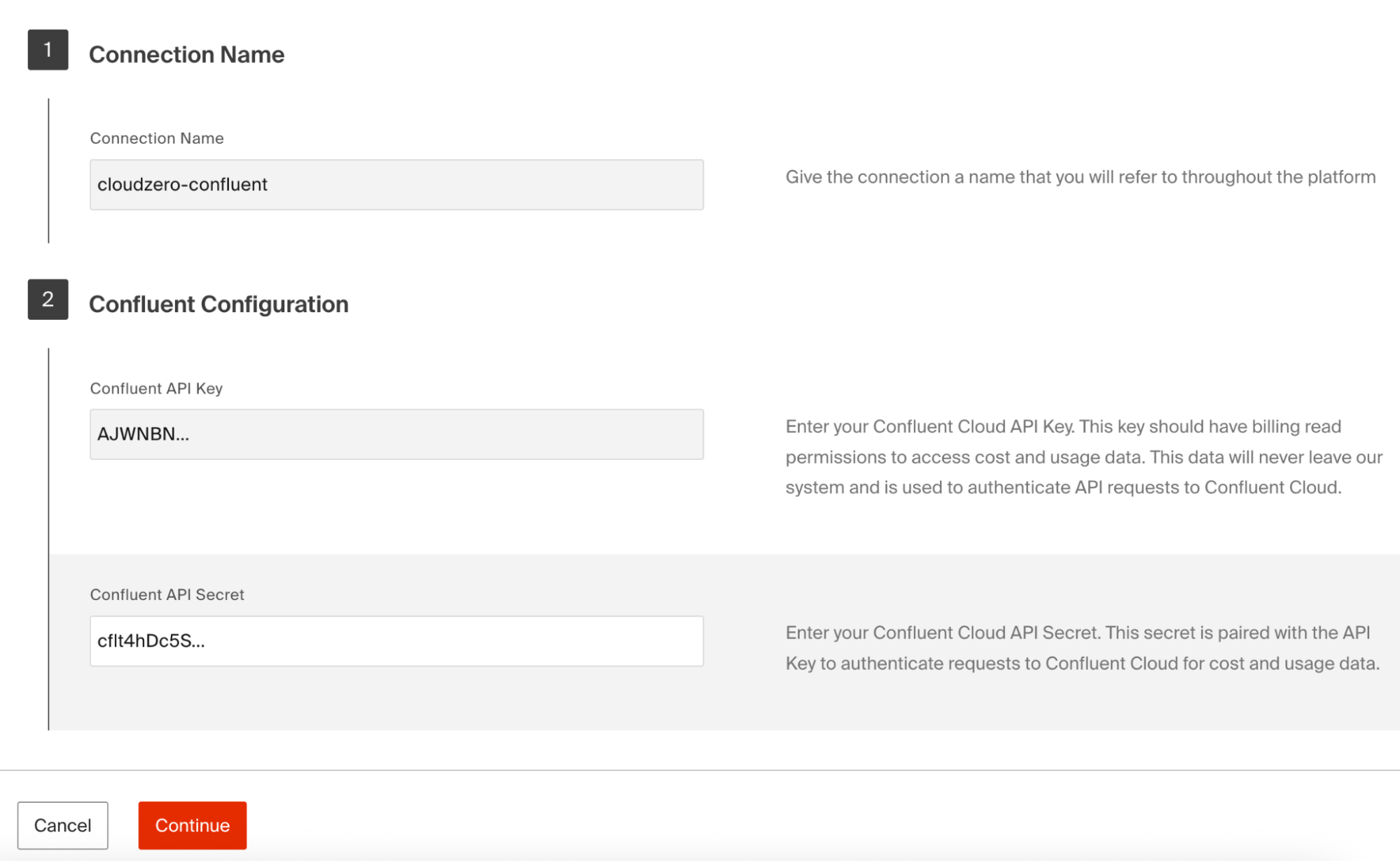Image resolution: width=1400 pixels, height=861 pixels.
Task: Click the vertical connector line below step 2
Action: [48, 539]
